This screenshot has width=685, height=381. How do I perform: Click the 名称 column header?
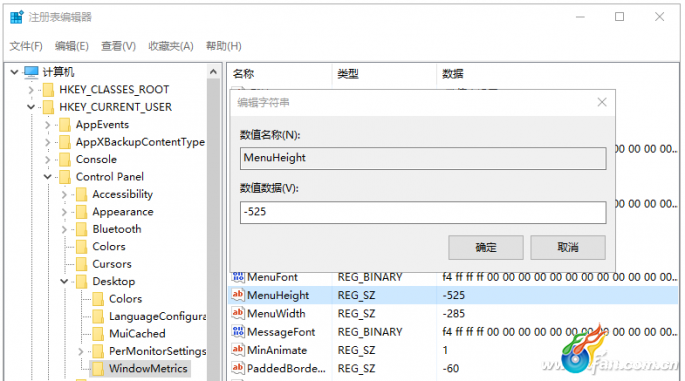pos(243,74)
